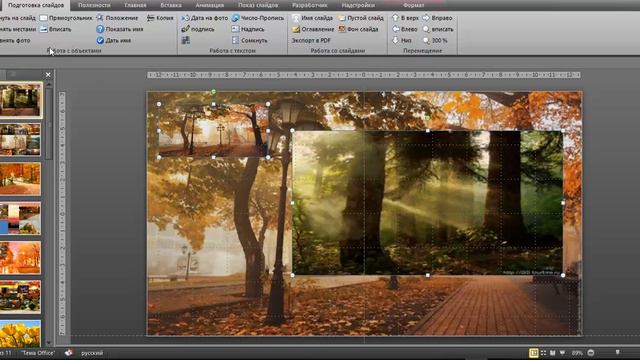This screenshot has width=640, height=360.
Task: Select the second slide thumbnail
Action: coord(20,139)
